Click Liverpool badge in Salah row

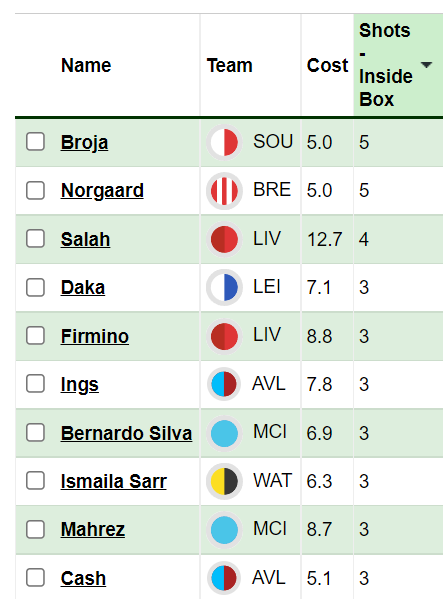pyautogui.click(x=224, y=239)
